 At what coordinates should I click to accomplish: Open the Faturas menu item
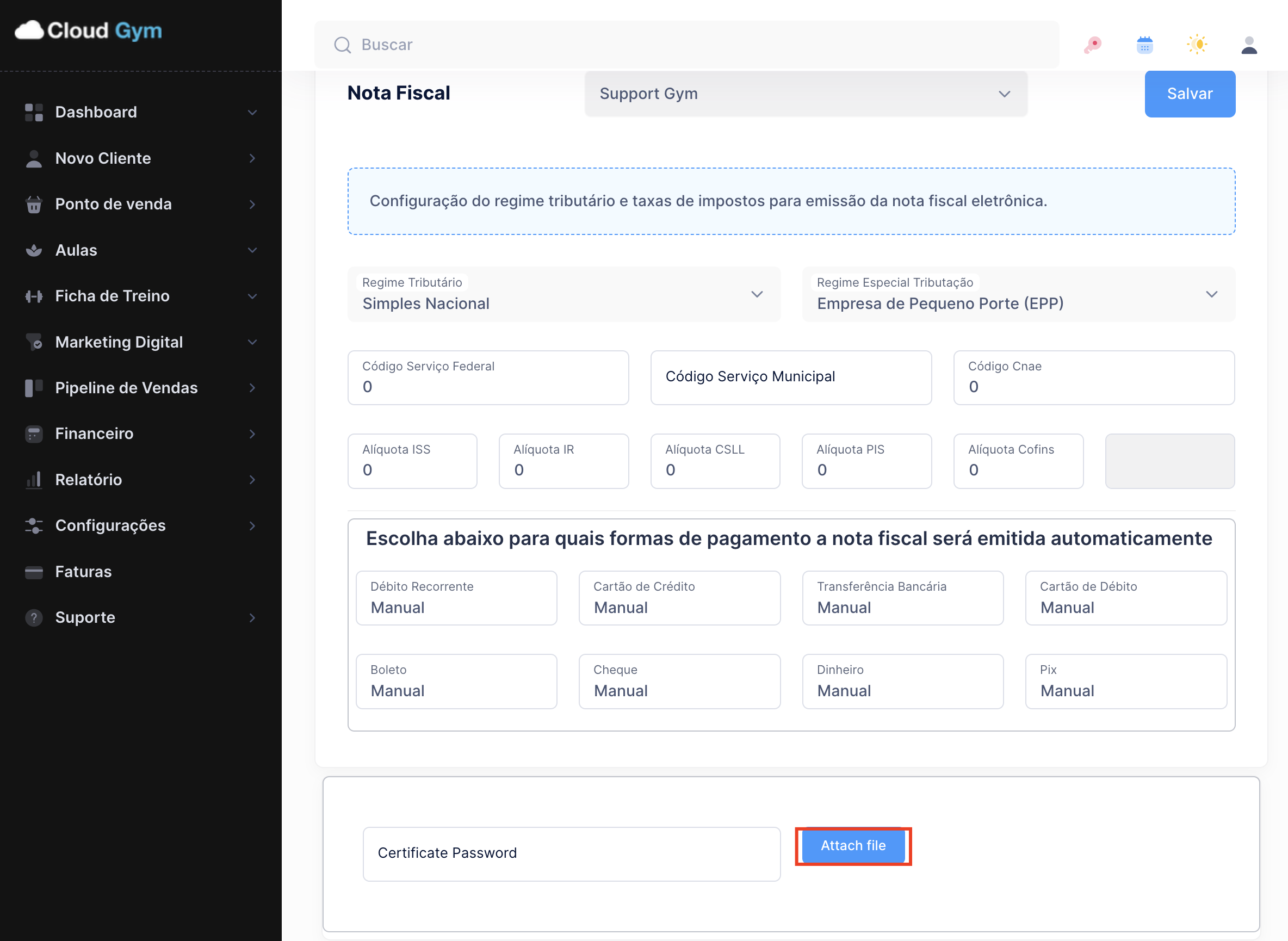pyautogui.click(x=83, y=571)
